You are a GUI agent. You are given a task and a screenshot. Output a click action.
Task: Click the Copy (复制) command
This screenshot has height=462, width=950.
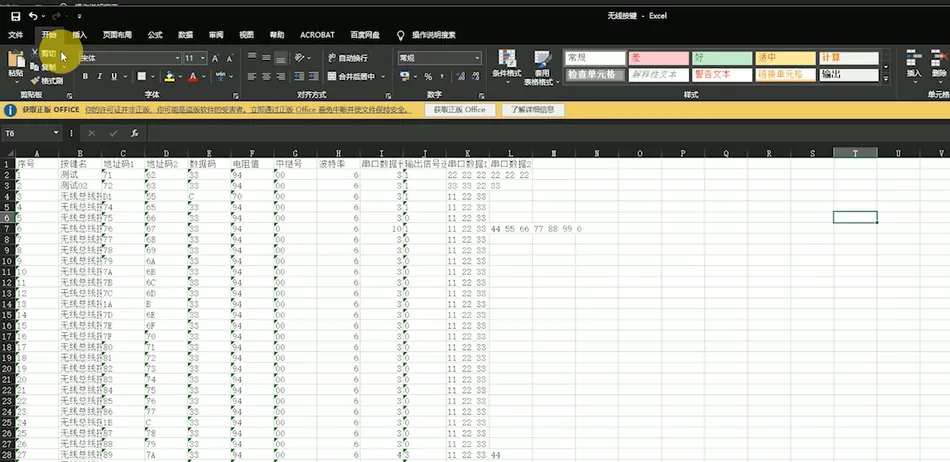(44, 67)
